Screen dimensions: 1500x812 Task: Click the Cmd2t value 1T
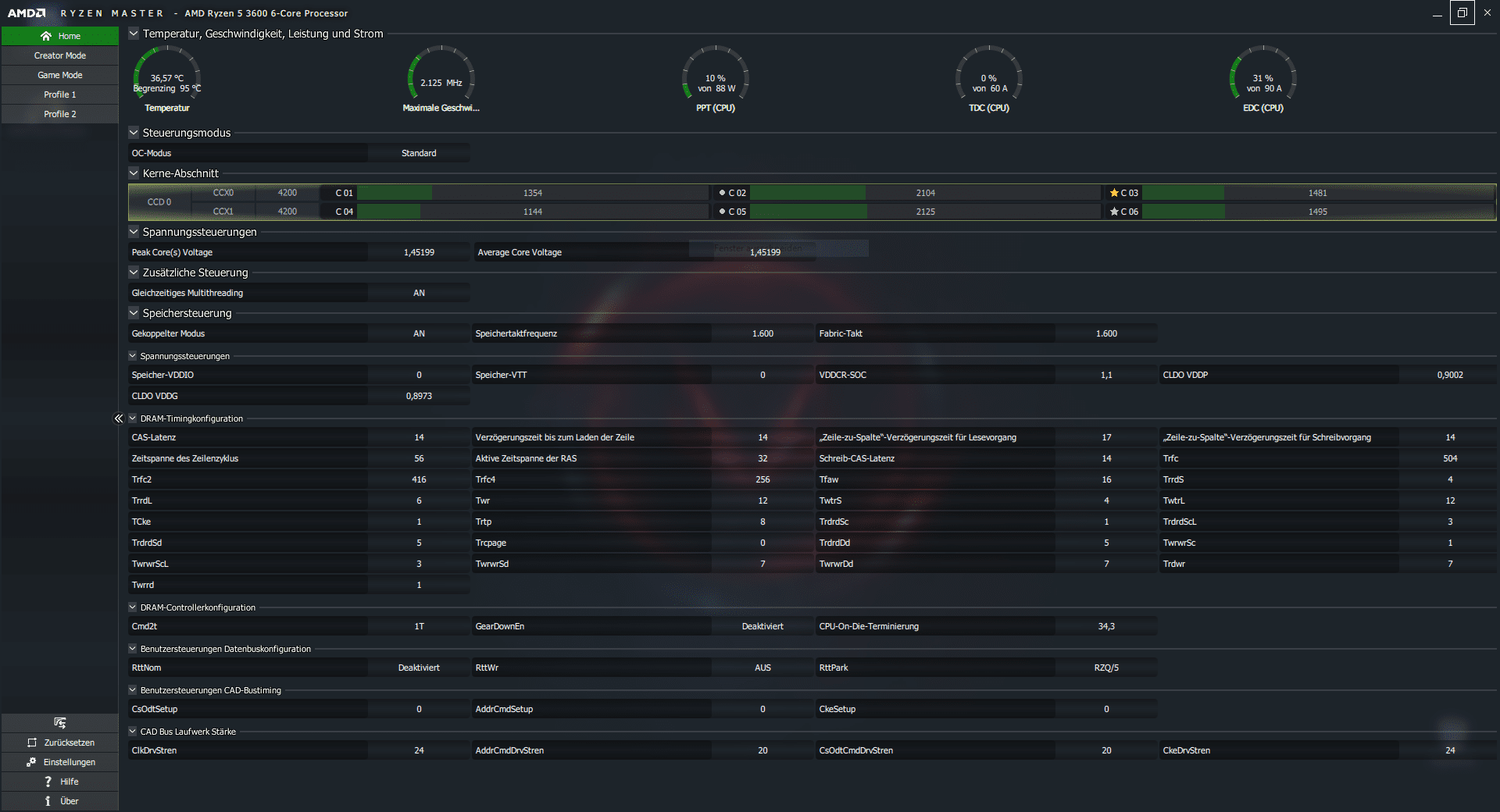pos(419,626)
